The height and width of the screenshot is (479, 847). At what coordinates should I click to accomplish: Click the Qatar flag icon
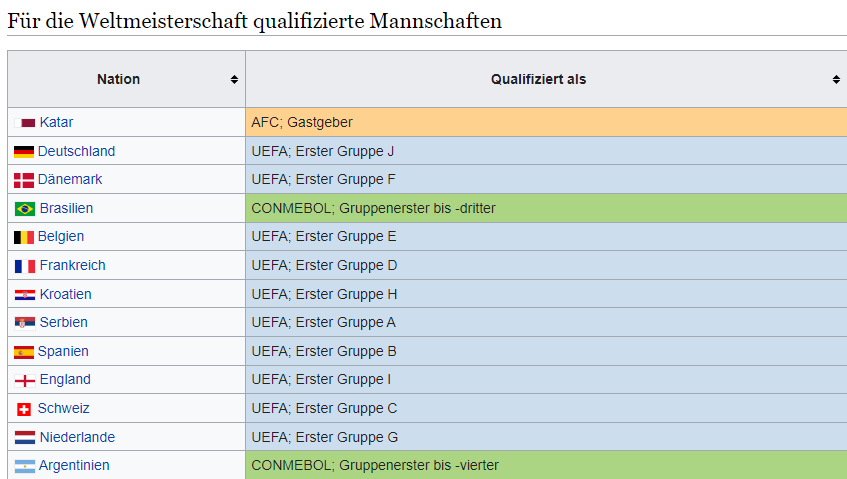point(28,123)
